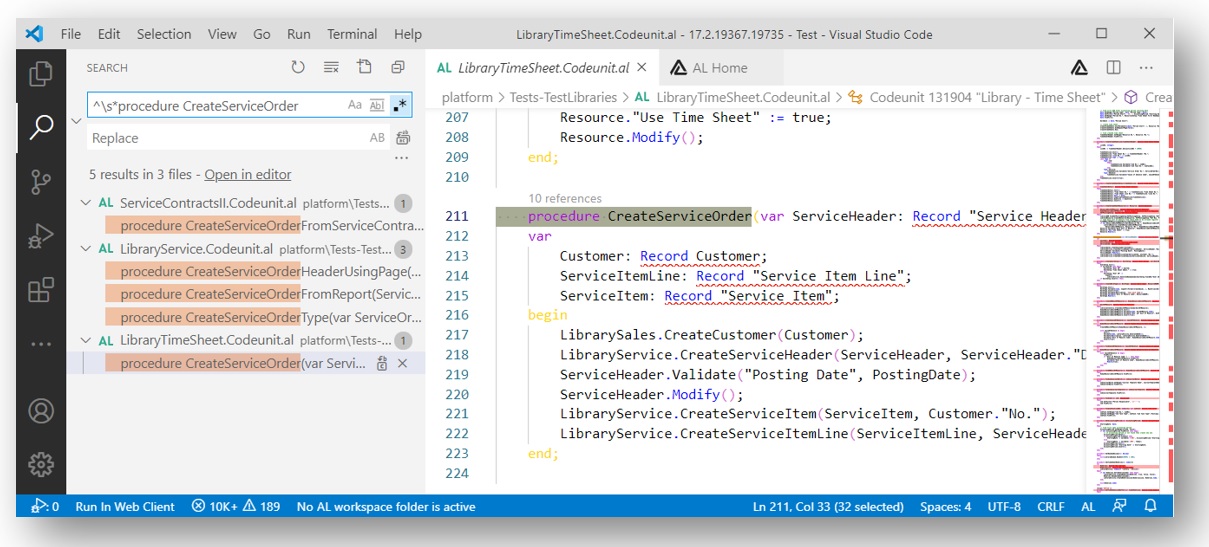This screenshot has width=1209, height=547.
Task: Click Run In Web Client in status bar
Action: click(125, 506)
